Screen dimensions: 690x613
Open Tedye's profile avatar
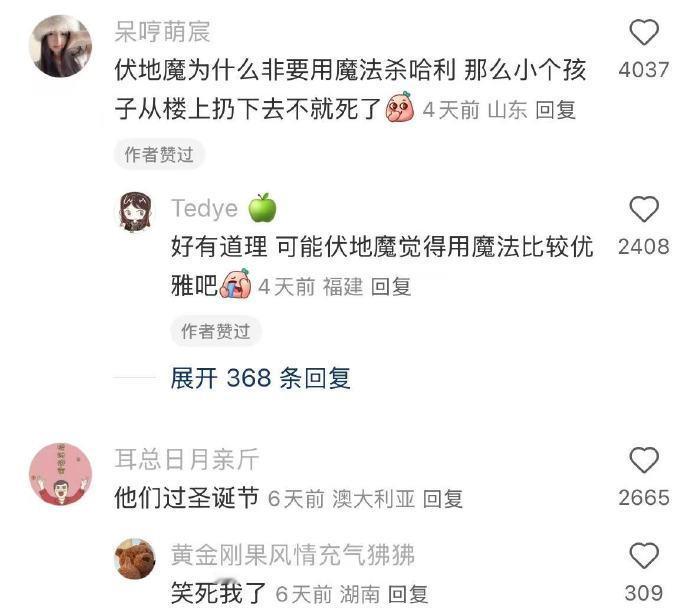135,212
